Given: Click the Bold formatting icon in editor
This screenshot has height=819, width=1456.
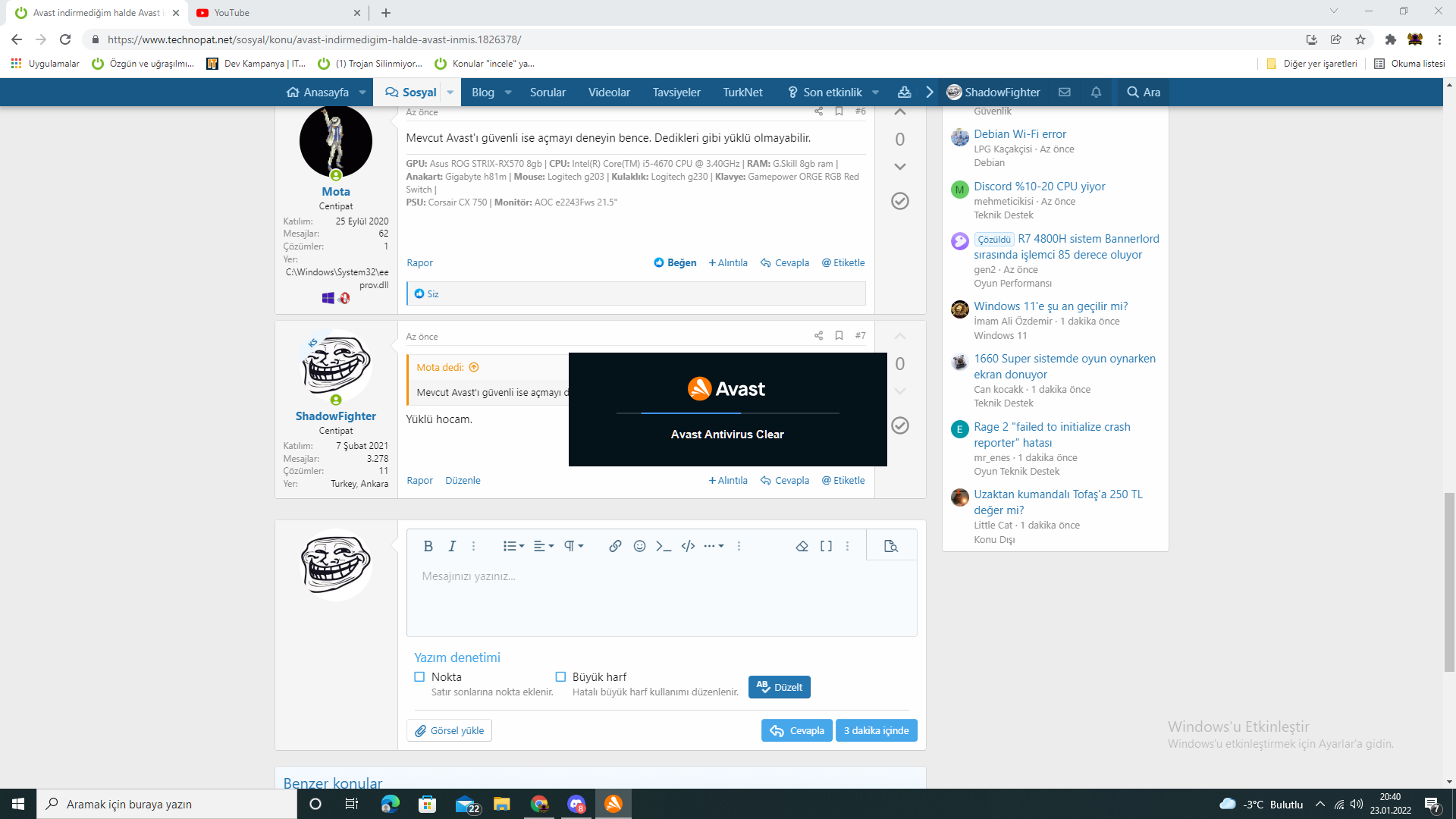Looking at the screenshot, I should (428, 546).
